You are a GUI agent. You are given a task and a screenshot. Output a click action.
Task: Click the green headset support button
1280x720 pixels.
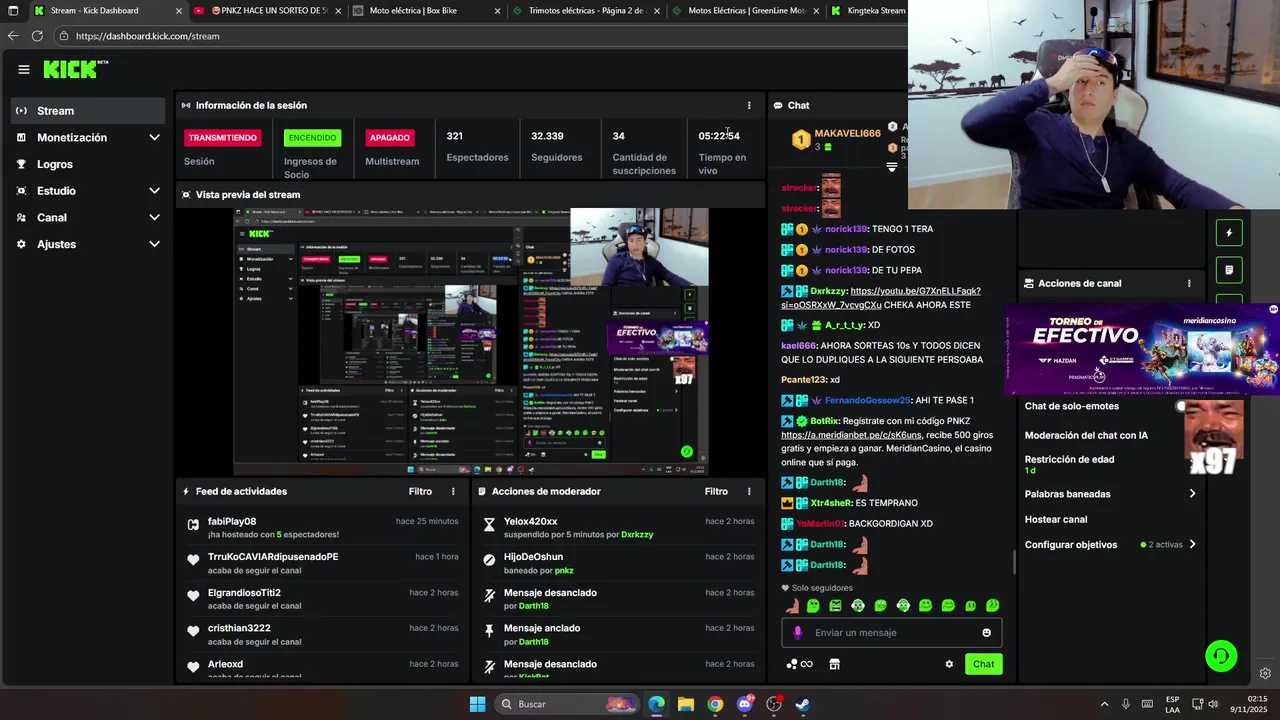[x=1221, y=656]
